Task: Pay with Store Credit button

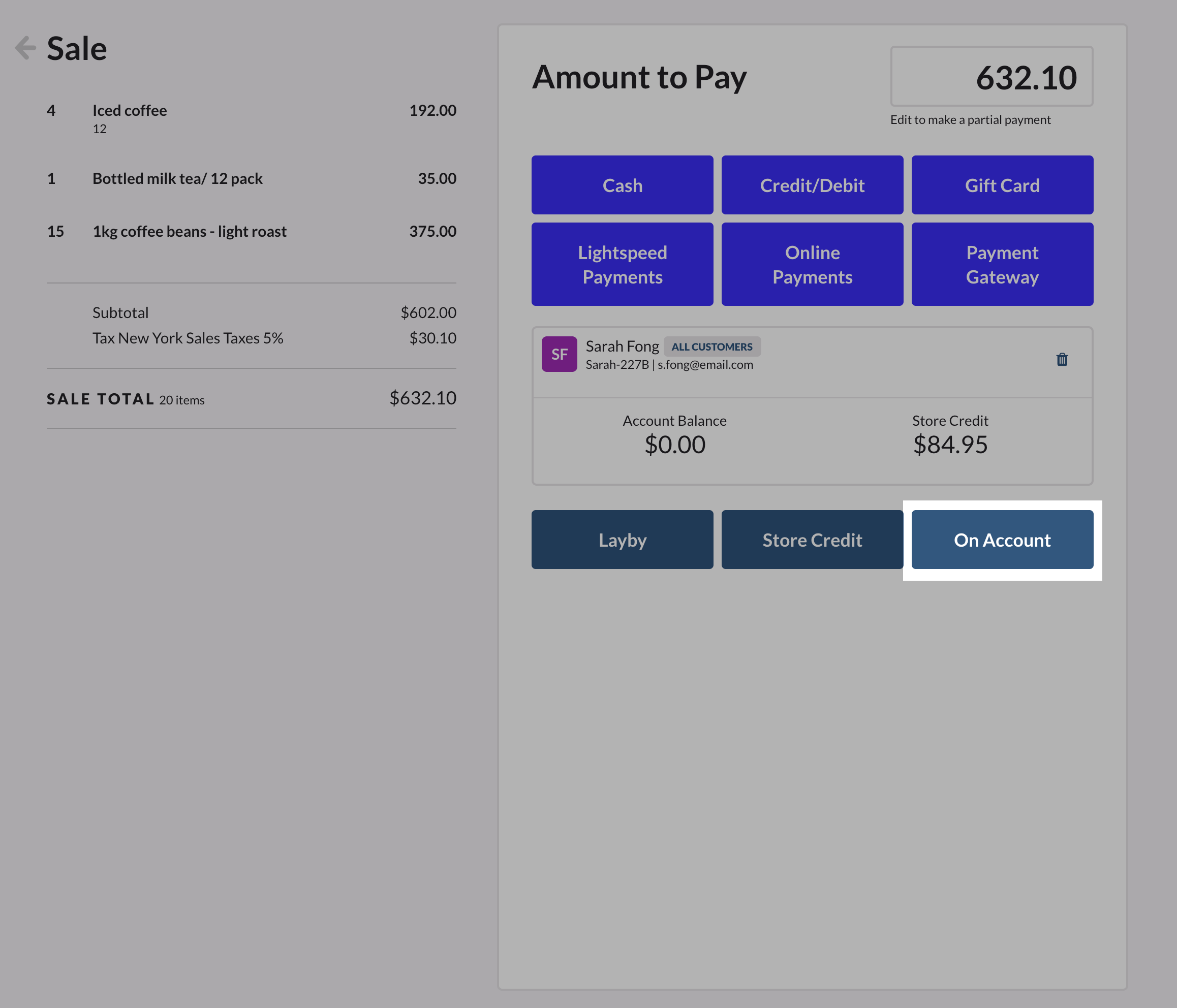Action: pyautogui.click(x=812, y=540)
